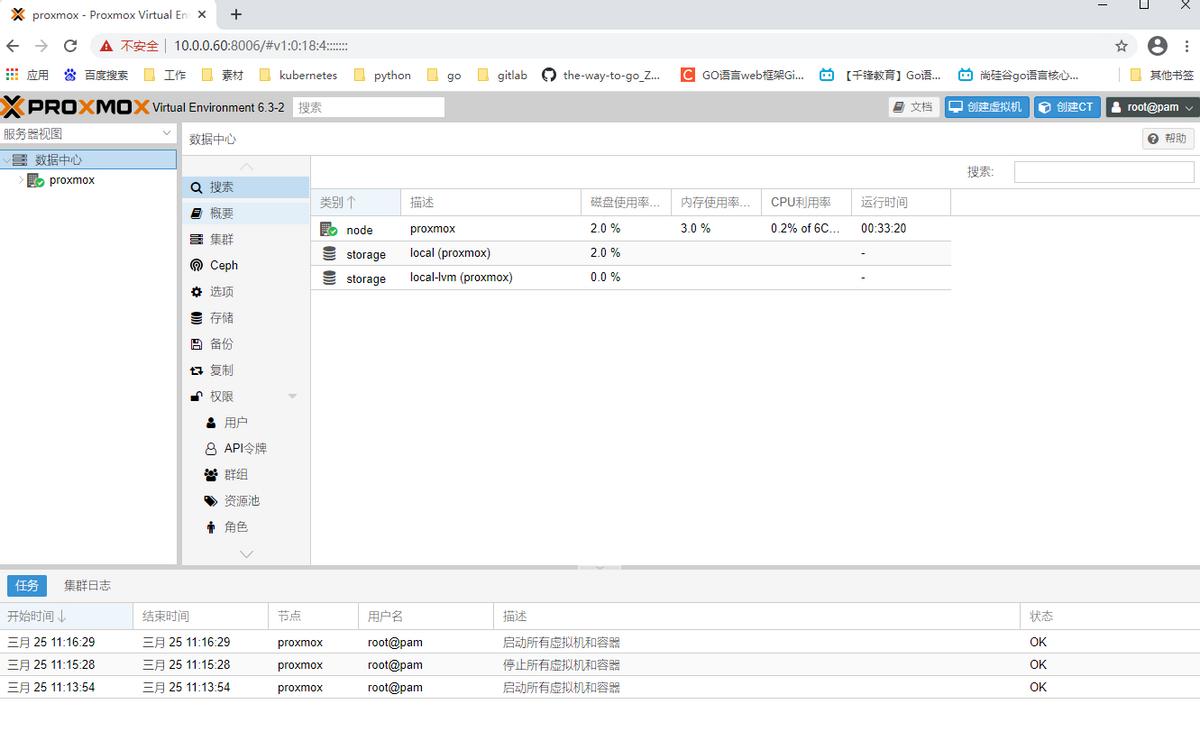
Task: Collapse the 权限 (Permissions) group chevron
Action: (291, 396)
